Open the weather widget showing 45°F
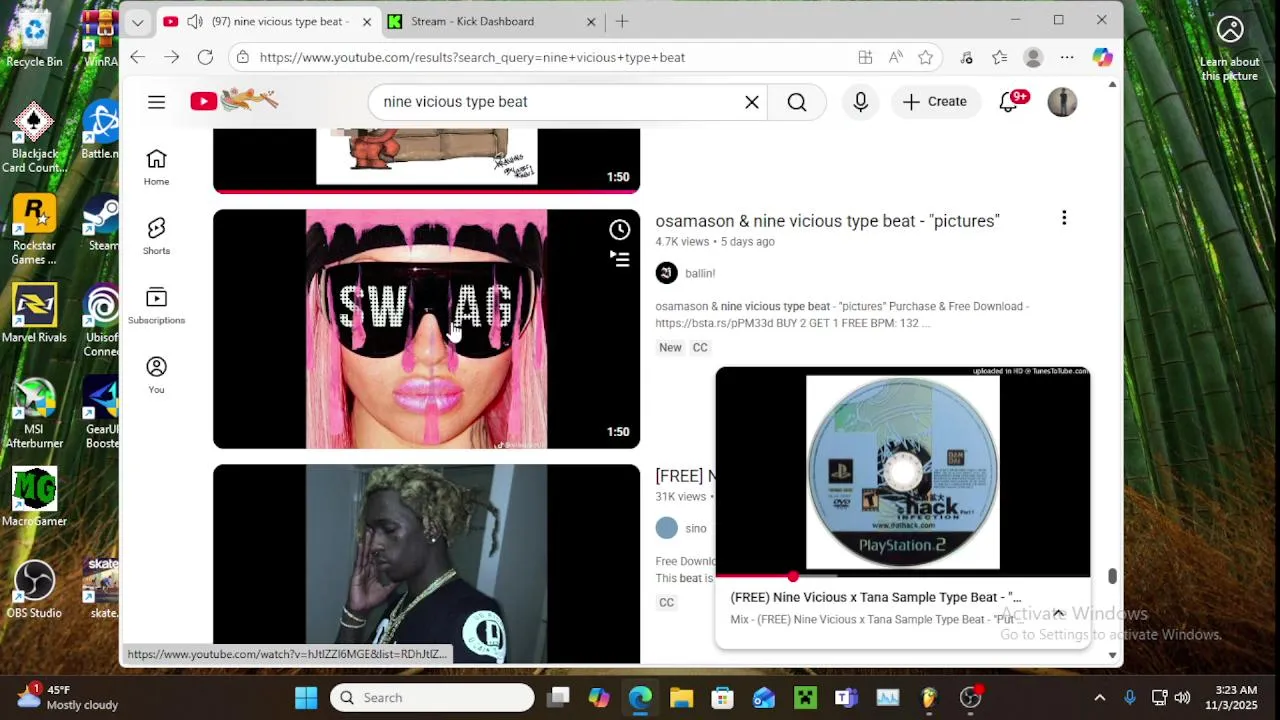Screen dimensions: 1280x720 click(x=68, y=697)
